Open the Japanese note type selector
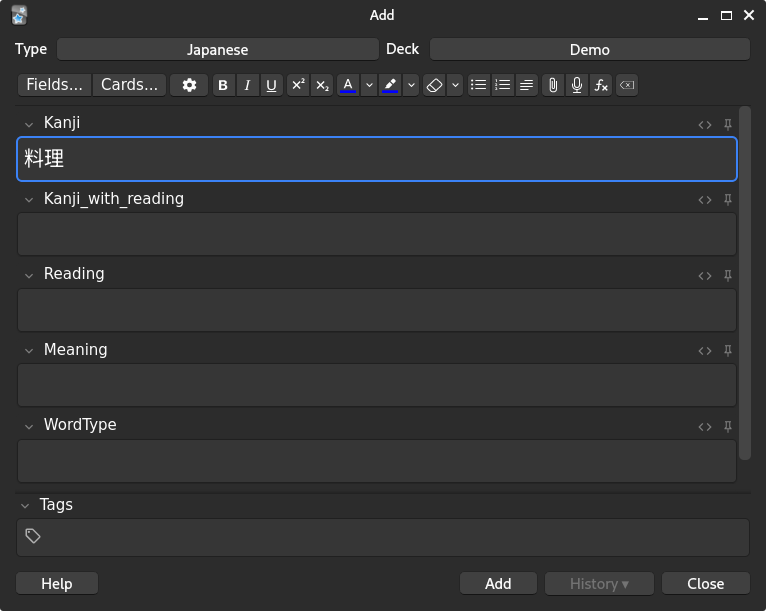Image resolution: width=766 pixels, height=611 pixels. [x=217, y=49]
